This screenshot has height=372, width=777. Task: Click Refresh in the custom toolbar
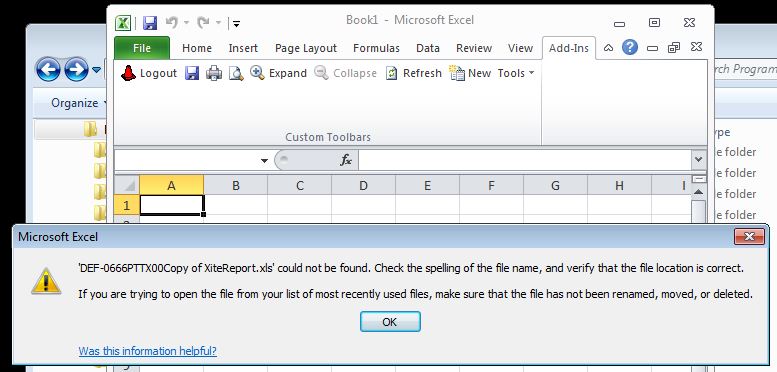413,73
